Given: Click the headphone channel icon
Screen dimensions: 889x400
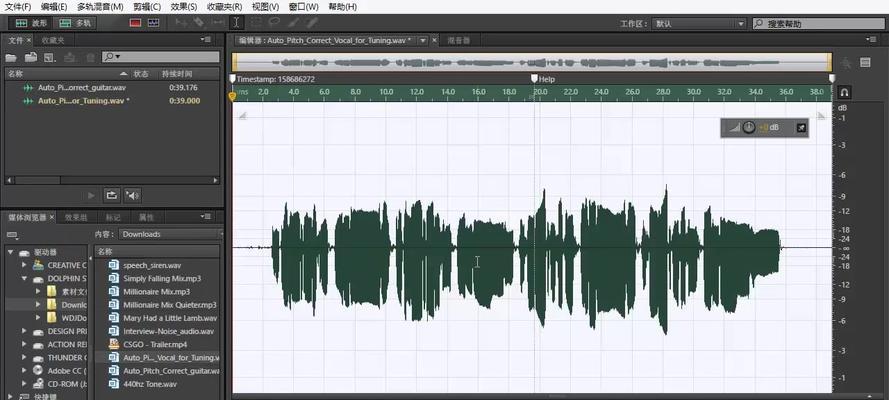Looking at the screenshot, I should coord(844,92).
